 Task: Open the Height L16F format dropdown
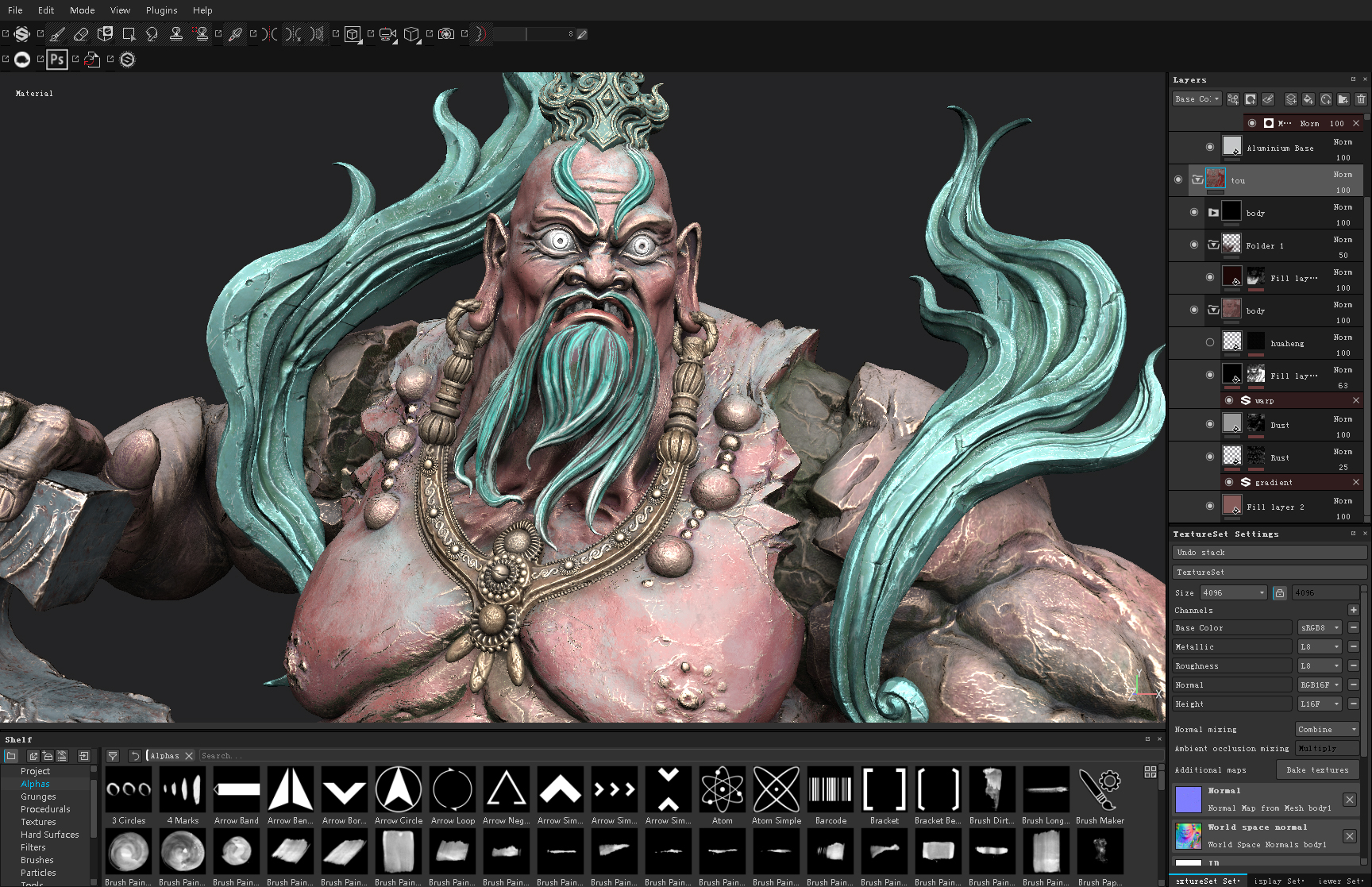(x=1320, y=704)
